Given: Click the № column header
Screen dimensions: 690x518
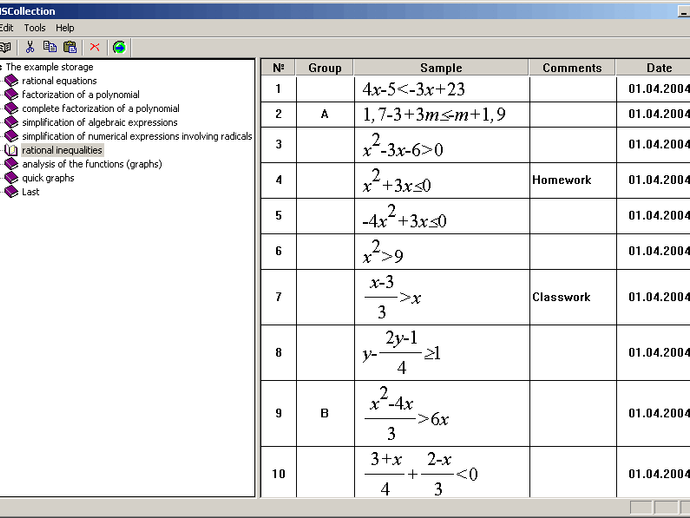Looking at the screenshot, I should click(x=278, y=68).
